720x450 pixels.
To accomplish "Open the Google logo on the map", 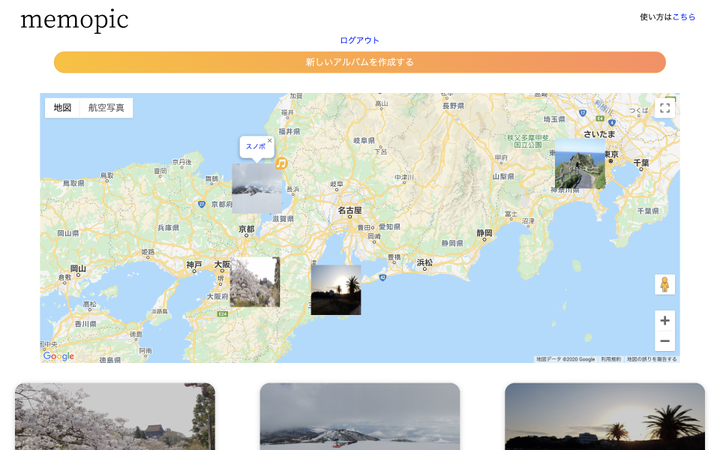I will coord(58,356).
